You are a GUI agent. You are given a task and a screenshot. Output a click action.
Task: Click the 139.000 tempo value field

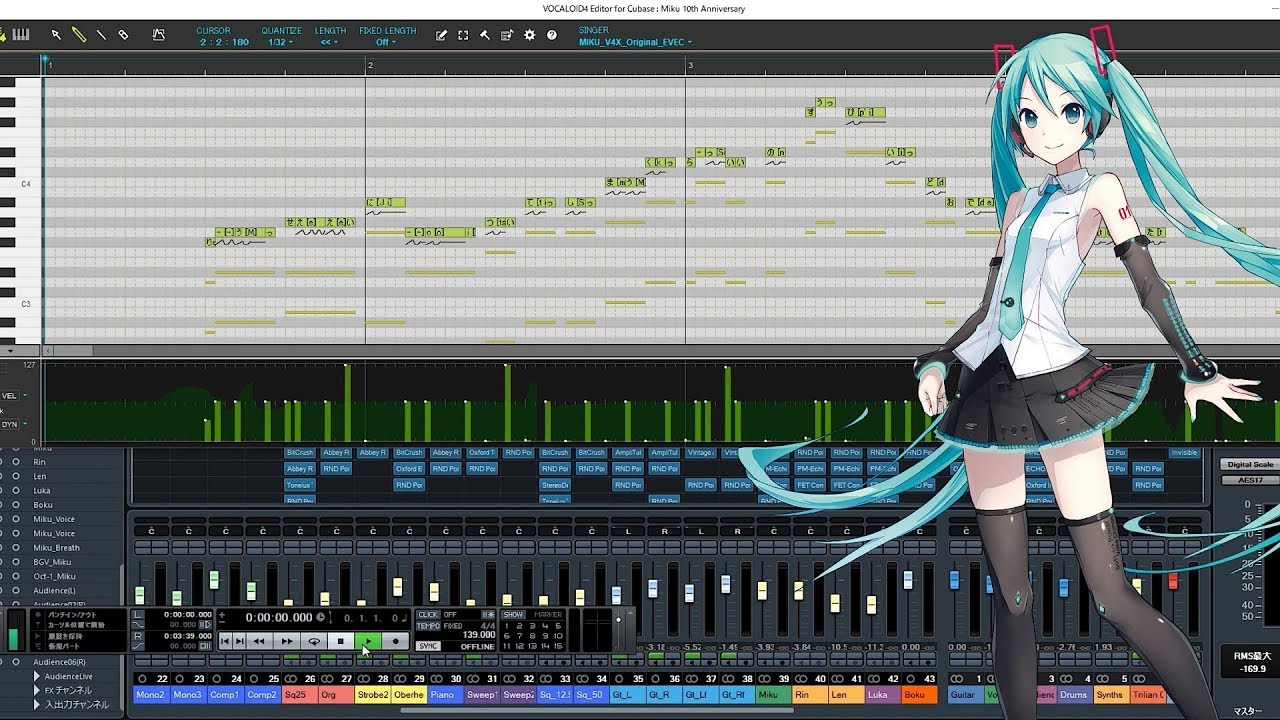pos(479,635)
